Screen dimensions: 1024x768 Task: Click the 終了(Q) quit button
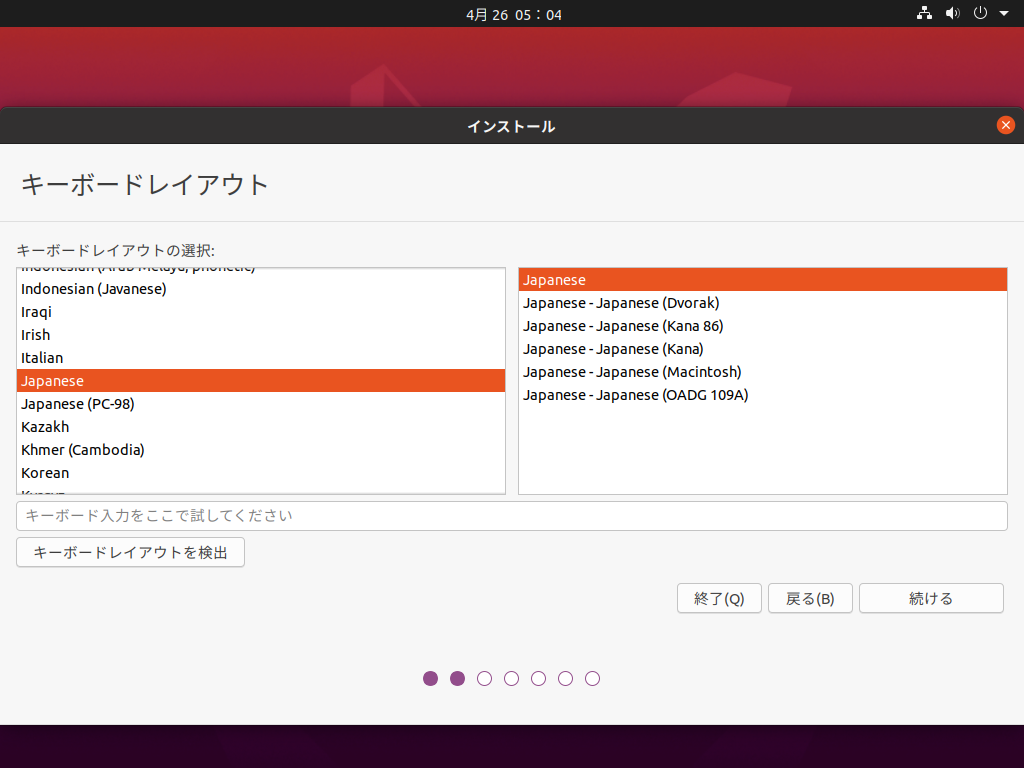tap(719, 598)
